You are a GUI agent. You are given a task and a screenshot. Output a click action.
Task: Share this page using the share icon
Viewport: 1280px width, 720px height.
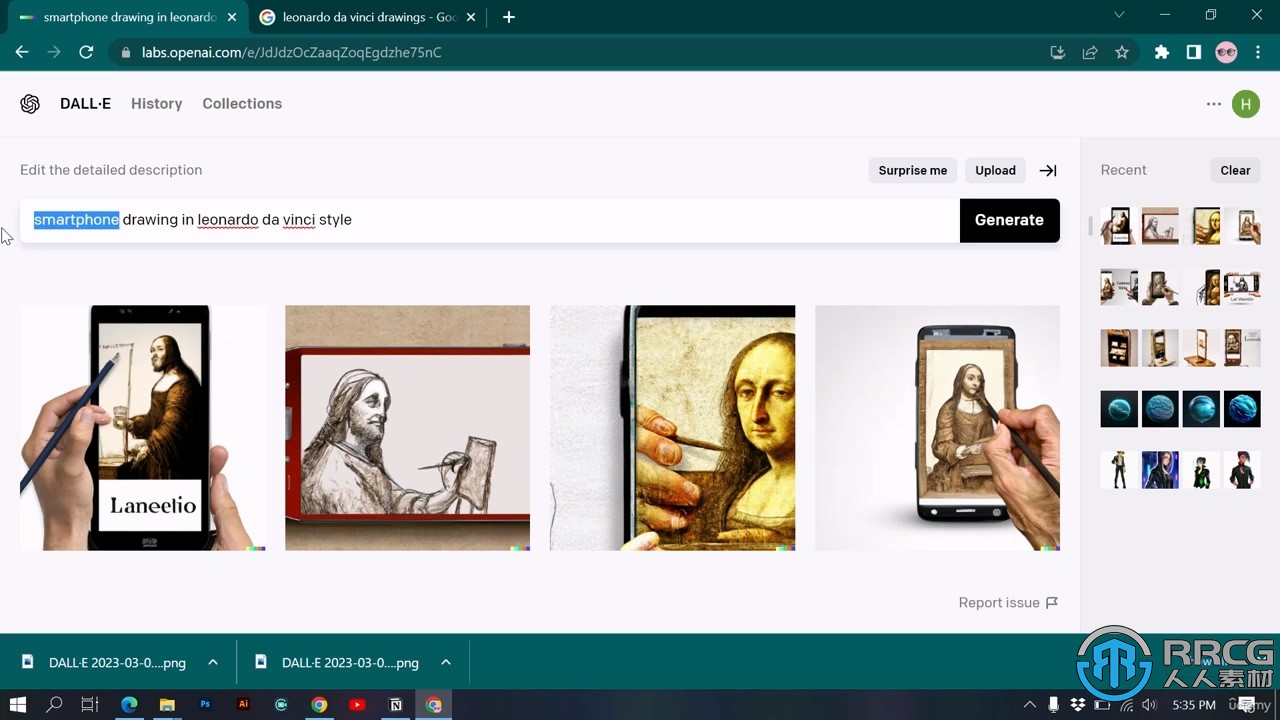[1090, 52]
